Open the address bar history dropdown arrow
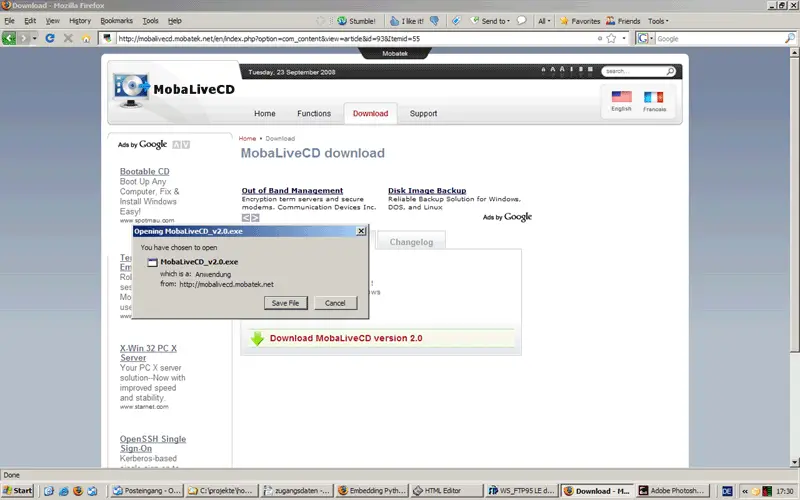 click(624, 38)
